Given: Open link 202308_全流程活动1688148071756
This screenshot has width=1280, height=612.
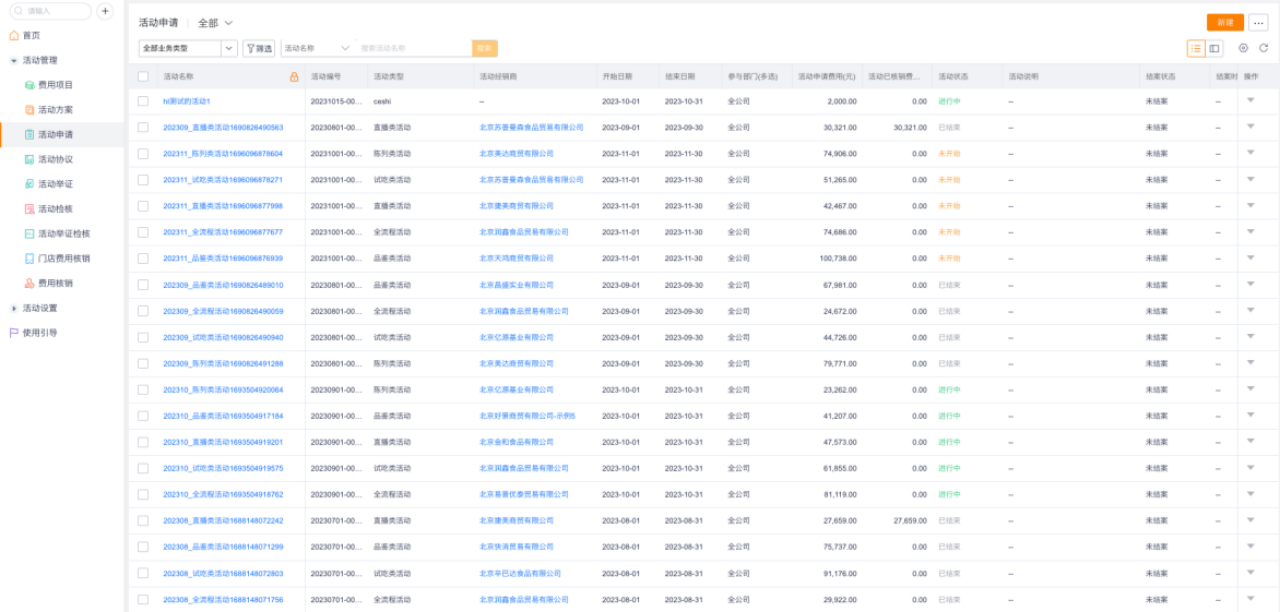Looking at the screenshot, I should [x=223, y=600].
